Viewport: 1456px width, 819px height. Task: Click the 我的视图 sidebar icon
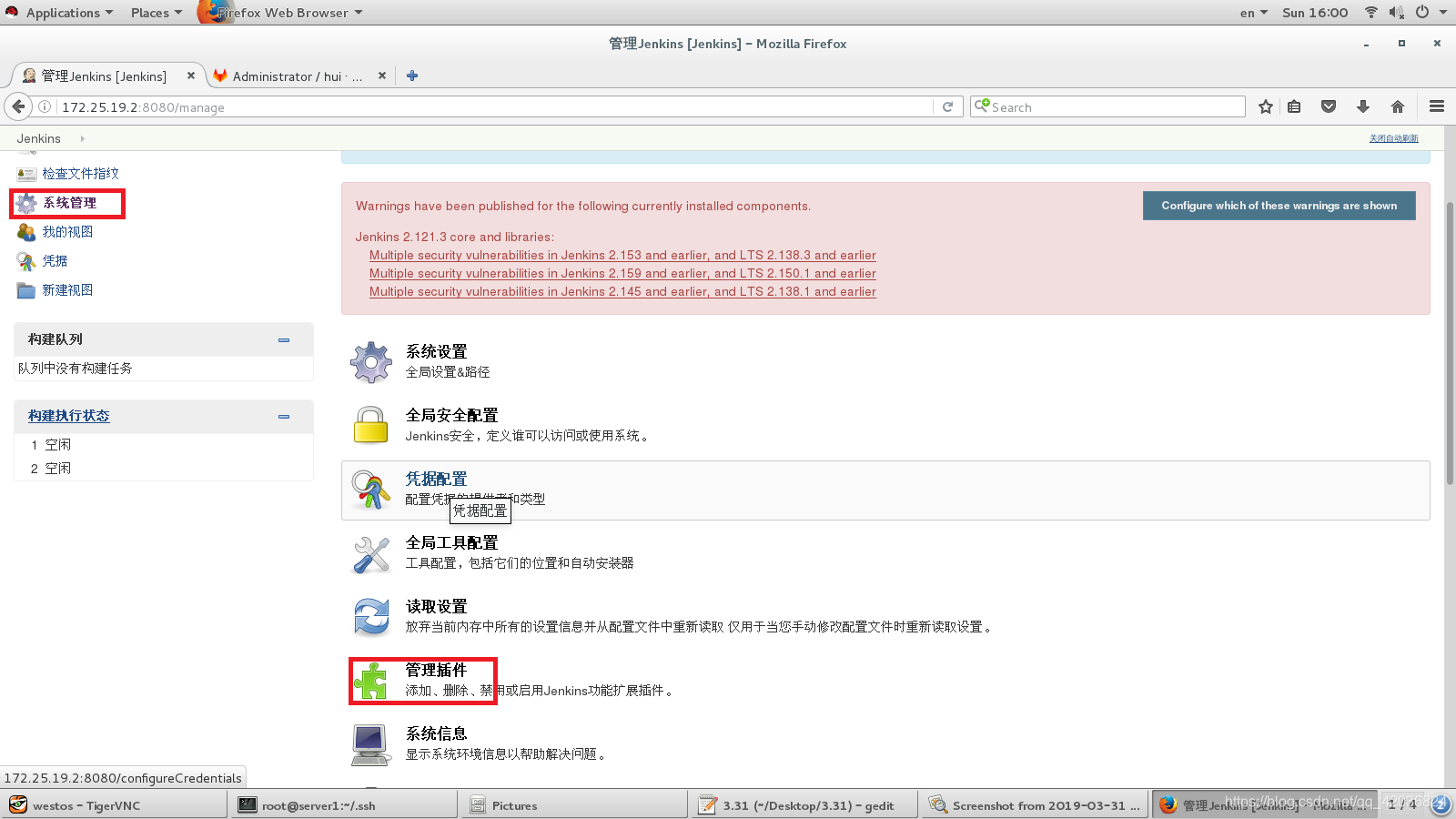pos(26,232)
